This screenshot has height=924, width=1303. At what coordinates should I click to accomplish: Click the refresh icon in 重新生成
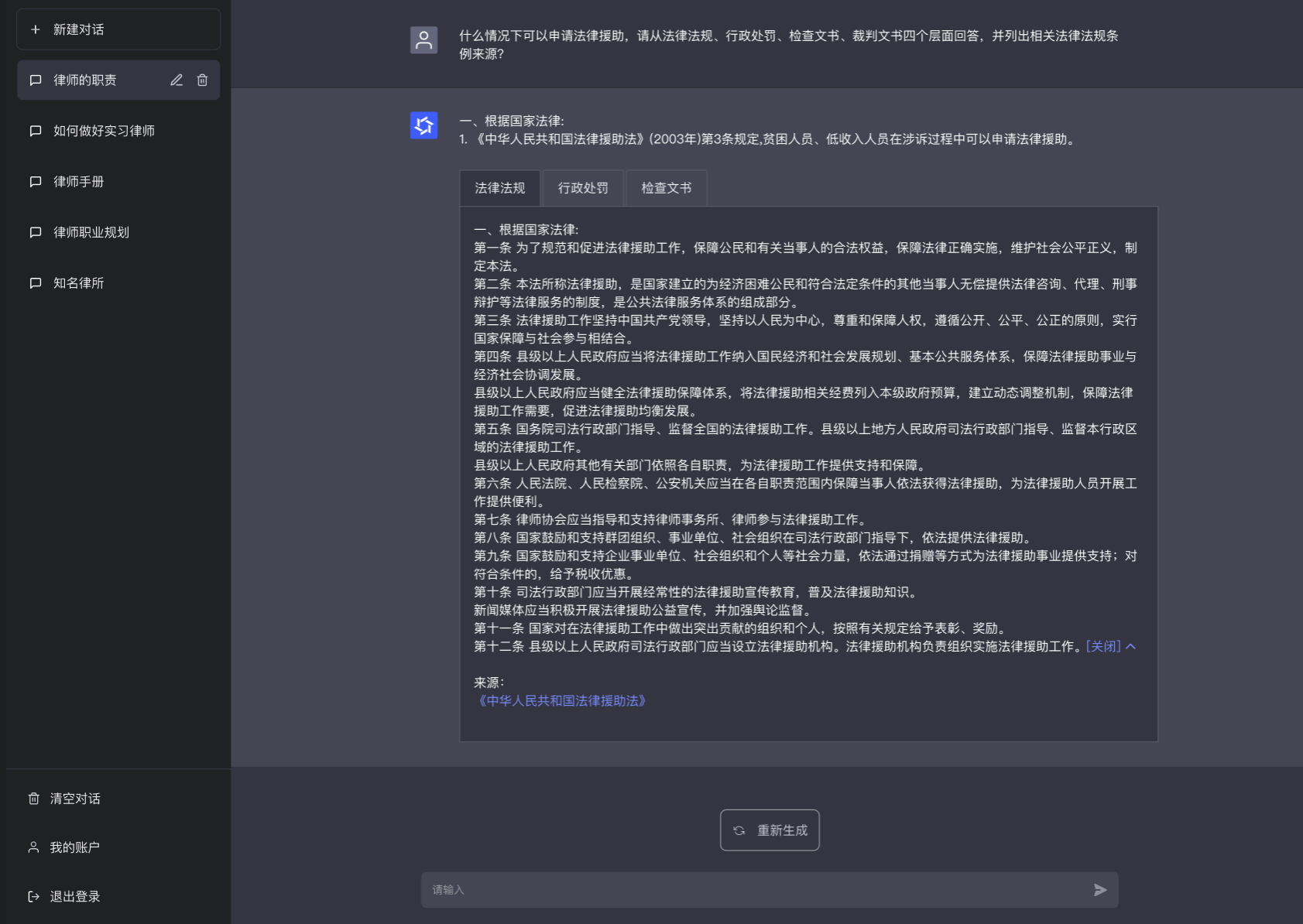[x=739, y=830]
